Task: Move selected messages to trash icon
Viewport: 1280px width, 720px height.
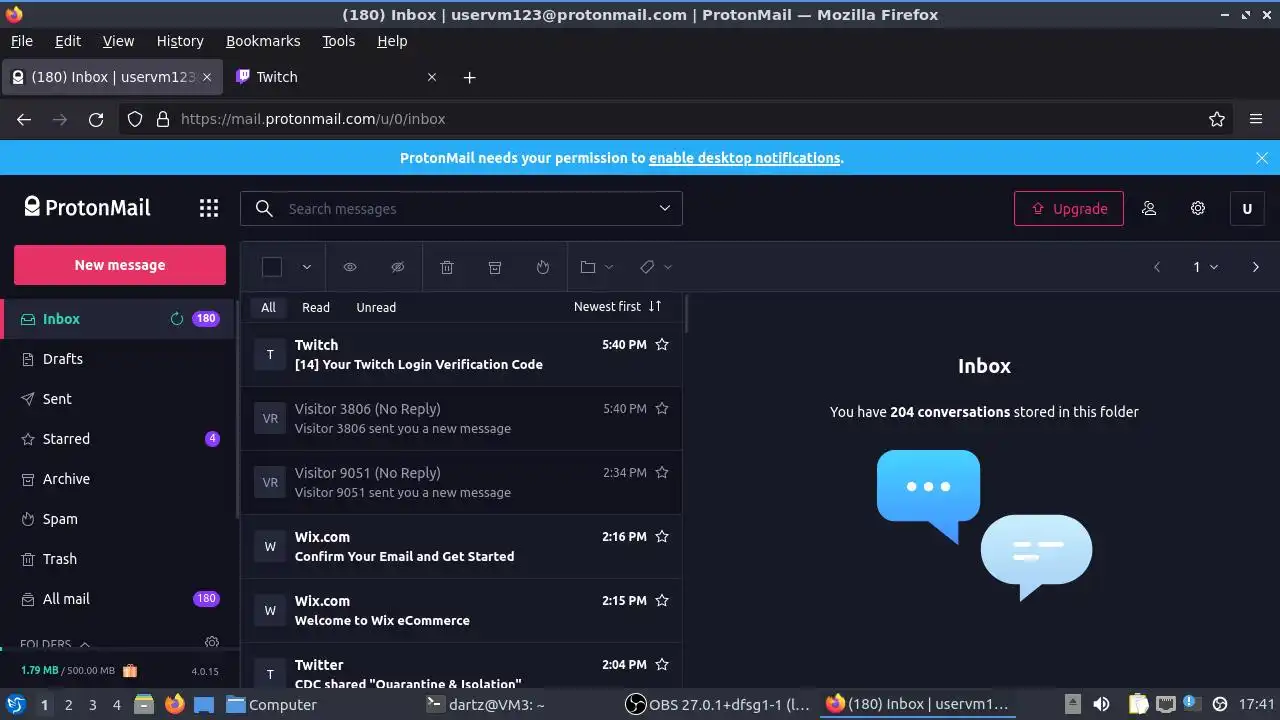Action: click(447, 267)
